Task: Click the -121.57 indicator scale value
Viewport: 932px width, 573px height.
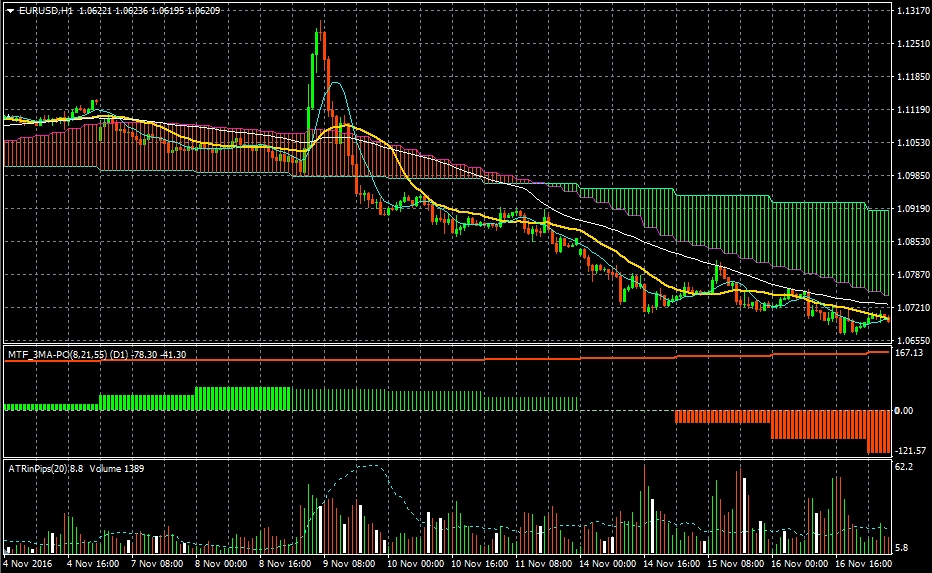Action: pyautogui.click(x=911, y=451)
